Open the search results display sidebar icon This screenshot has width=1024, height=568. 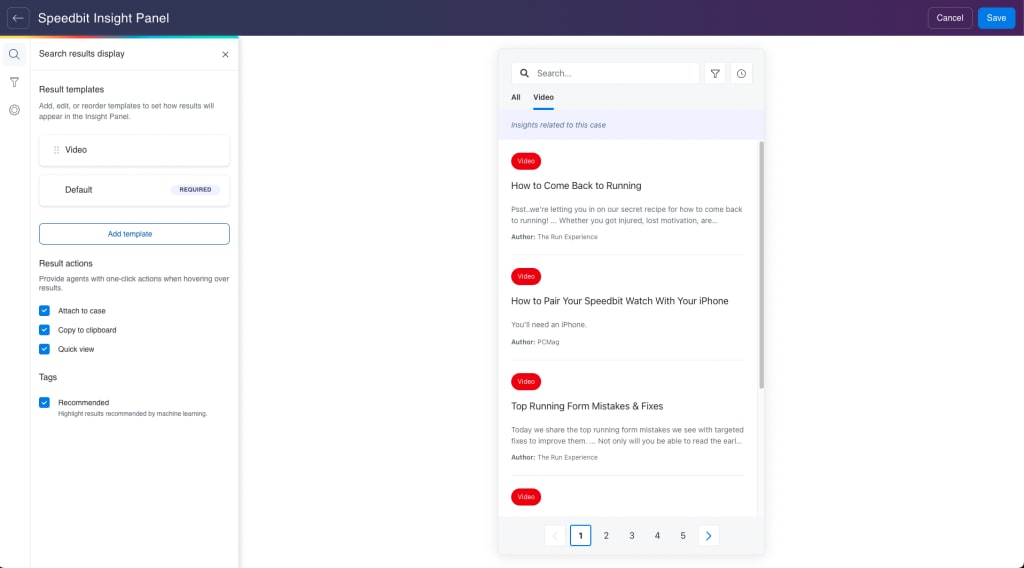point(14,54)
